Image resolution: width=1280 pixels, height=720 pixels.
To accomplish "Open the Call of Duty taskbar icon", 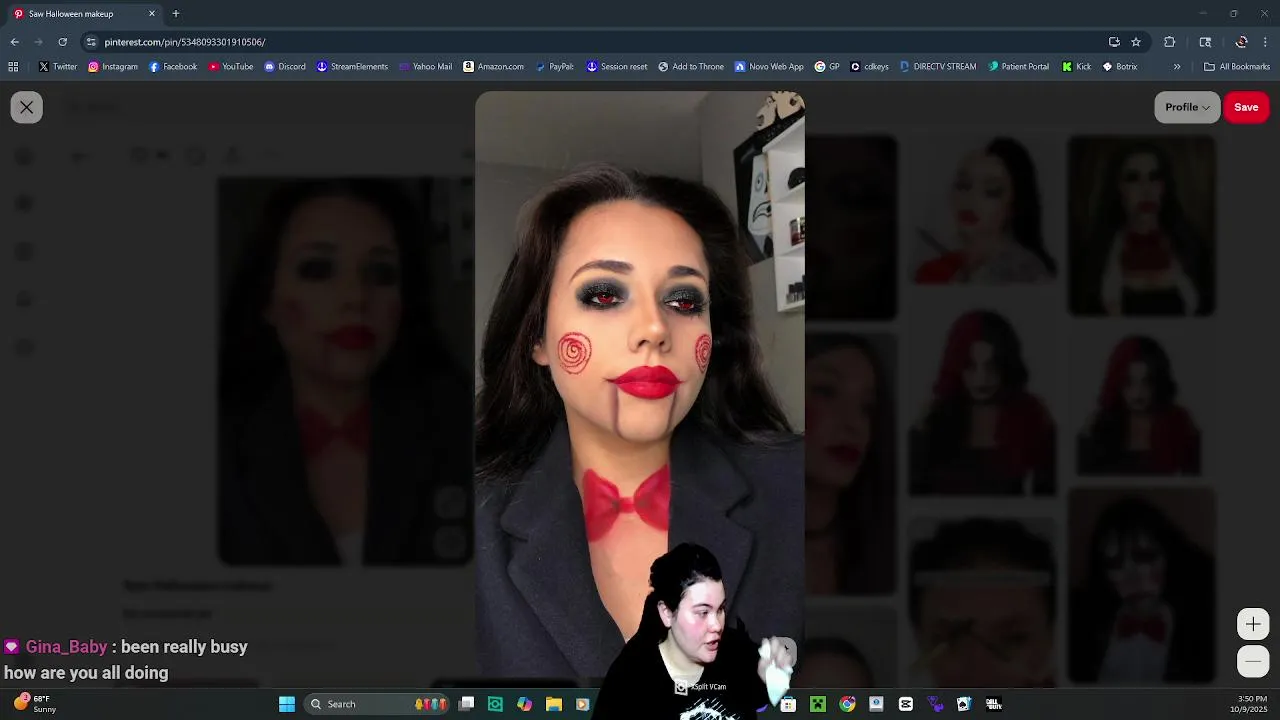I will point(994,704).
